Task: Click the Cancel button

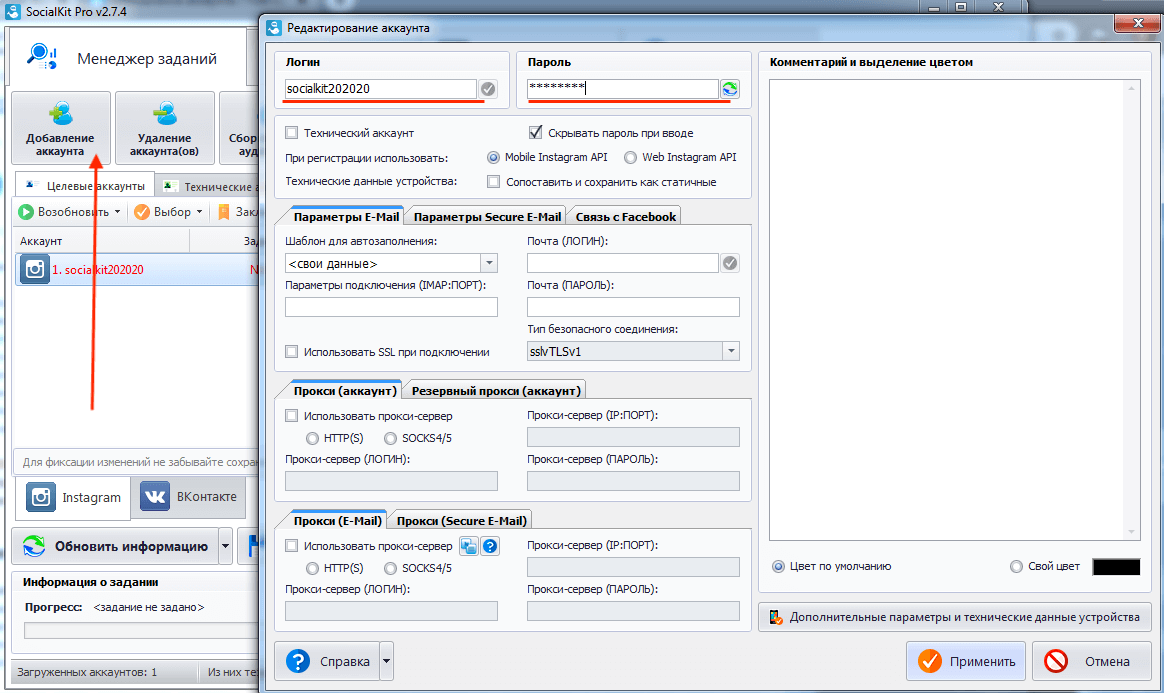Action: click(1091, 661)
